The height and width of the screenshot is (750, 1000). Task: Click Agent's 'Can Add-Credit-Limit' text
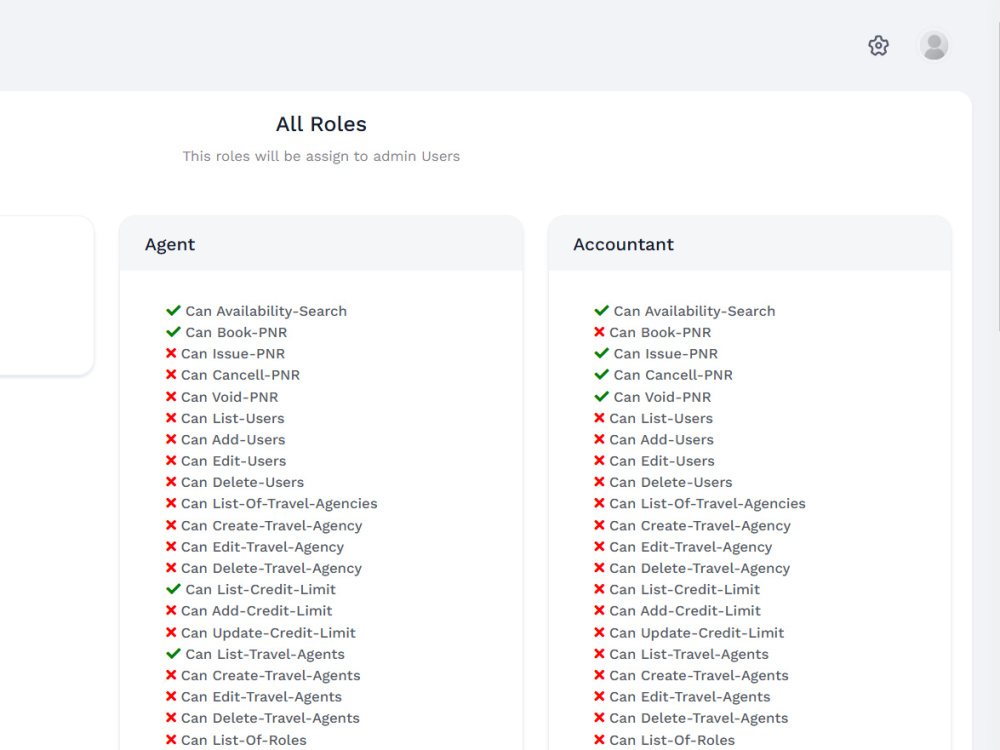(x=256, y=611)
